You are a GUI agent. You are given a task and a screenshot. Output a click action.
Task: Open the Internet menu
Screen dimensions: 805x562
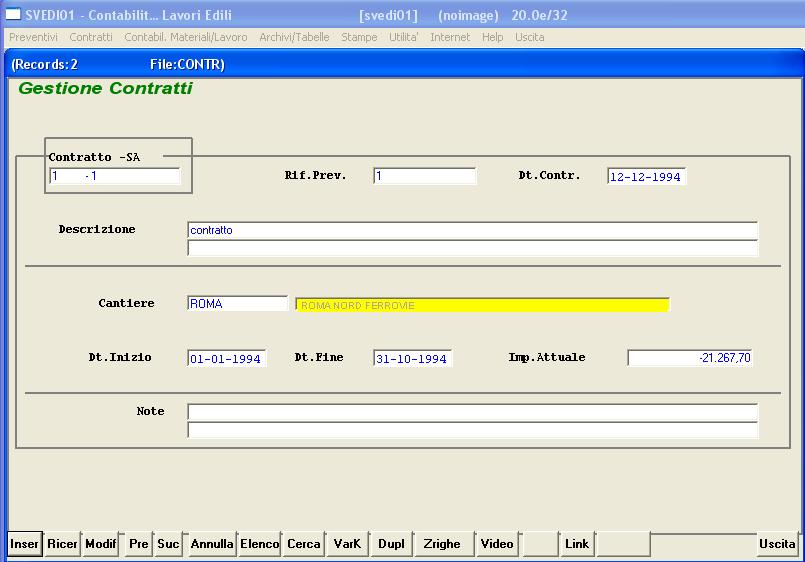tap(450, 37)
